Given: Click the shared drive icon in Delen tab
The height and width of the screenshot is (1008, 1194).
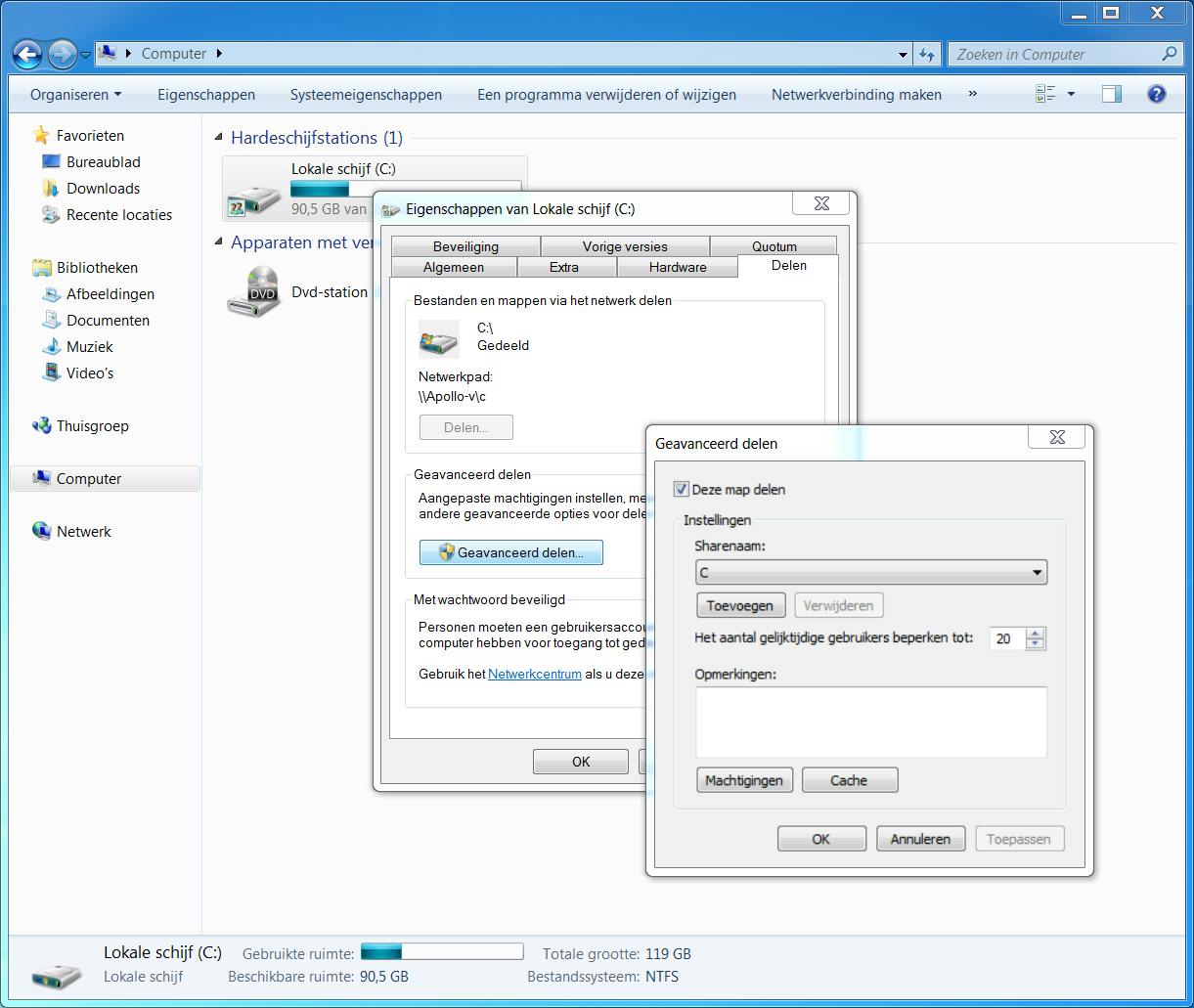Looking at the screenshot, I should 438,338.
